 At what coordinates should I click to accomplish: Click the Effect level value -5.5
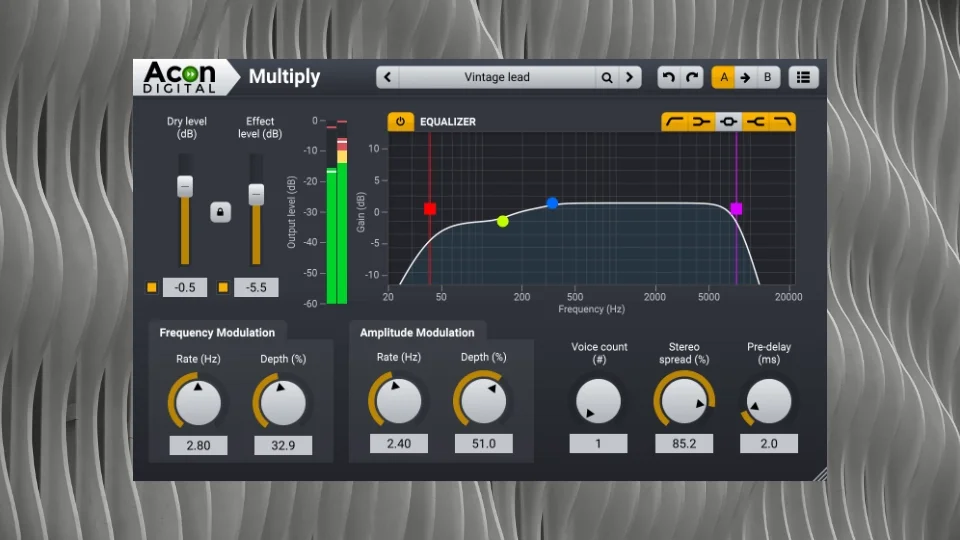pos(256,287)
